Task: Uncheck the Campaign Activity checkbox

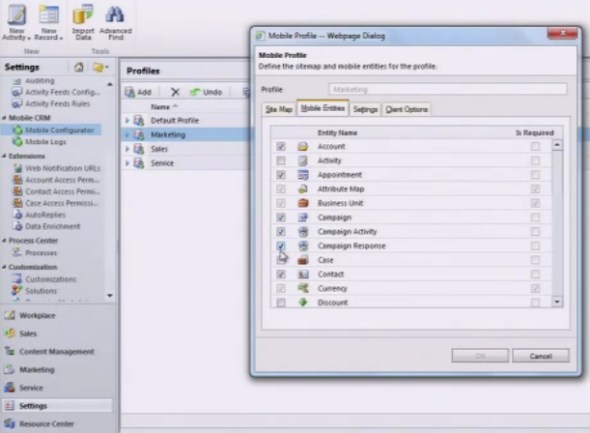Action: [x=281, y=232]
